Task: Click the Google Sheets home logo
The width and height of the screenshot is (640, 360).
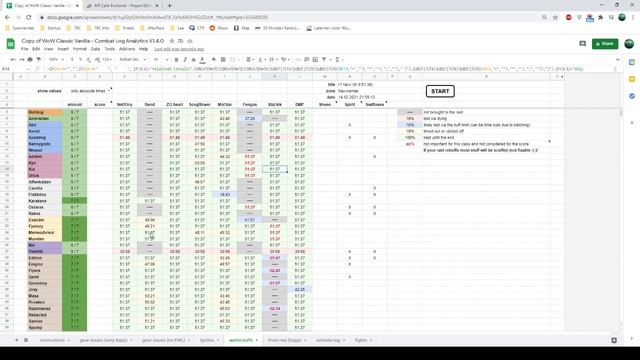Action: (11, 44)
